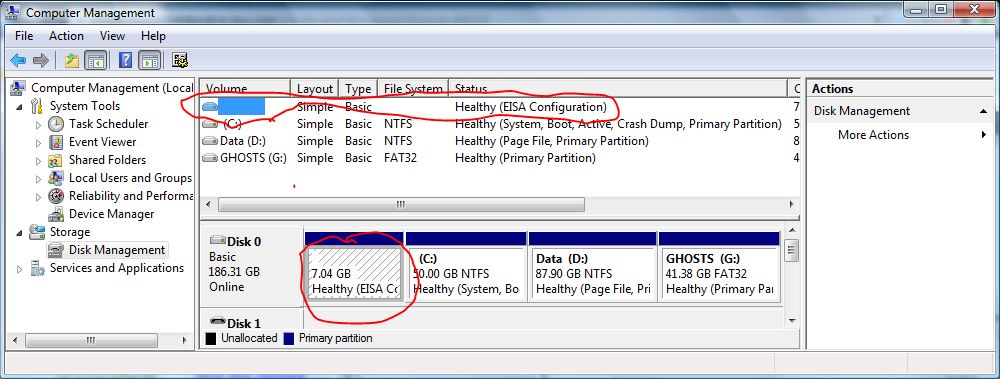Sort by the Type column header

pyautogui.click(x=358, y=89)
